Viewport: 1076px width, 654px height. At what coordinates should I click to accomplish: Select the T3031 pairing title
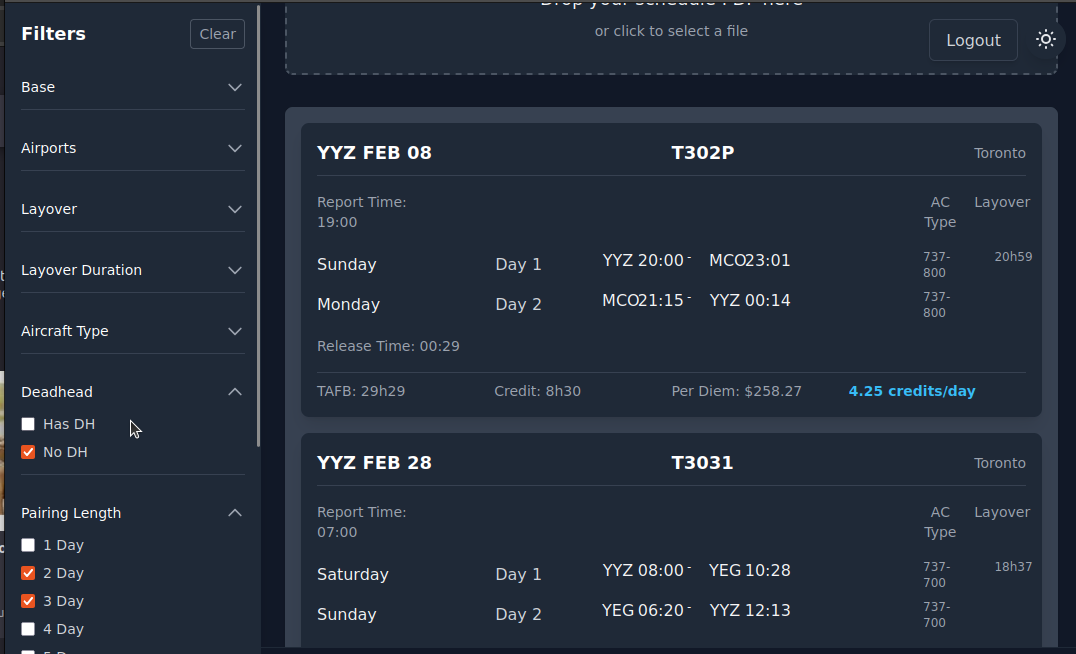click(x=702, y=463)
